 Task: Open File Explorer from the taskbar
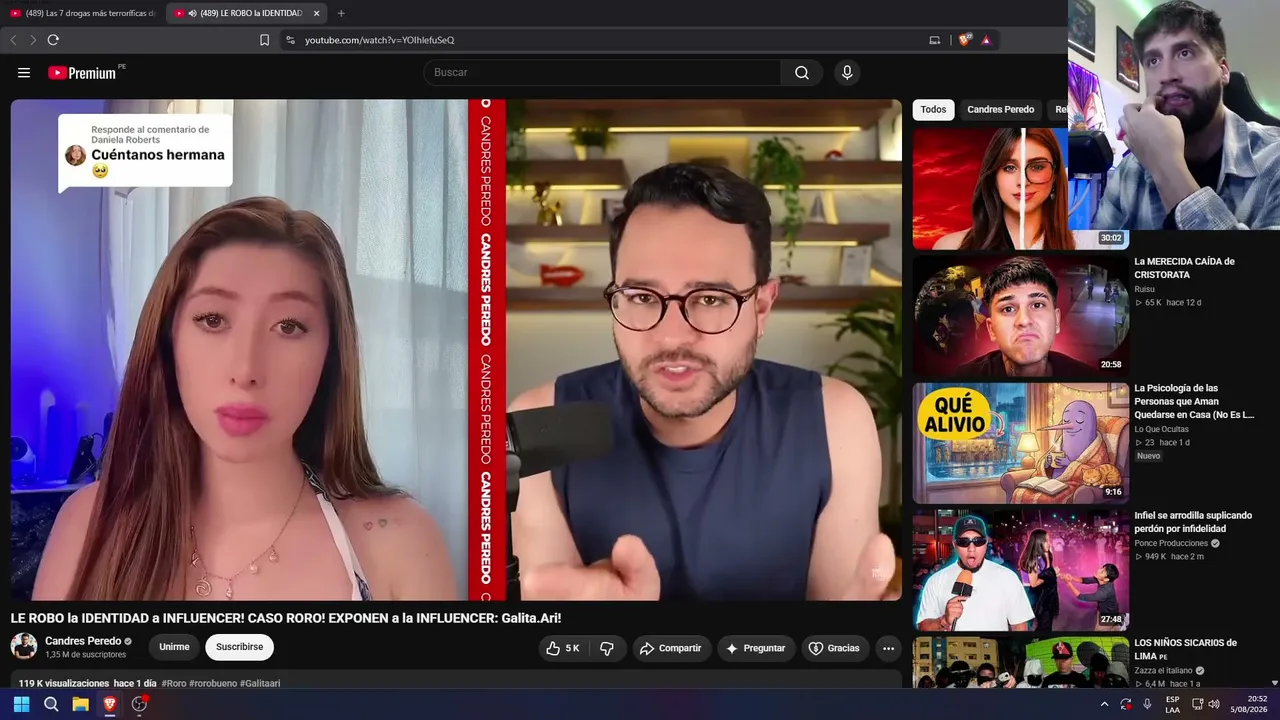(x=80, y=704)
